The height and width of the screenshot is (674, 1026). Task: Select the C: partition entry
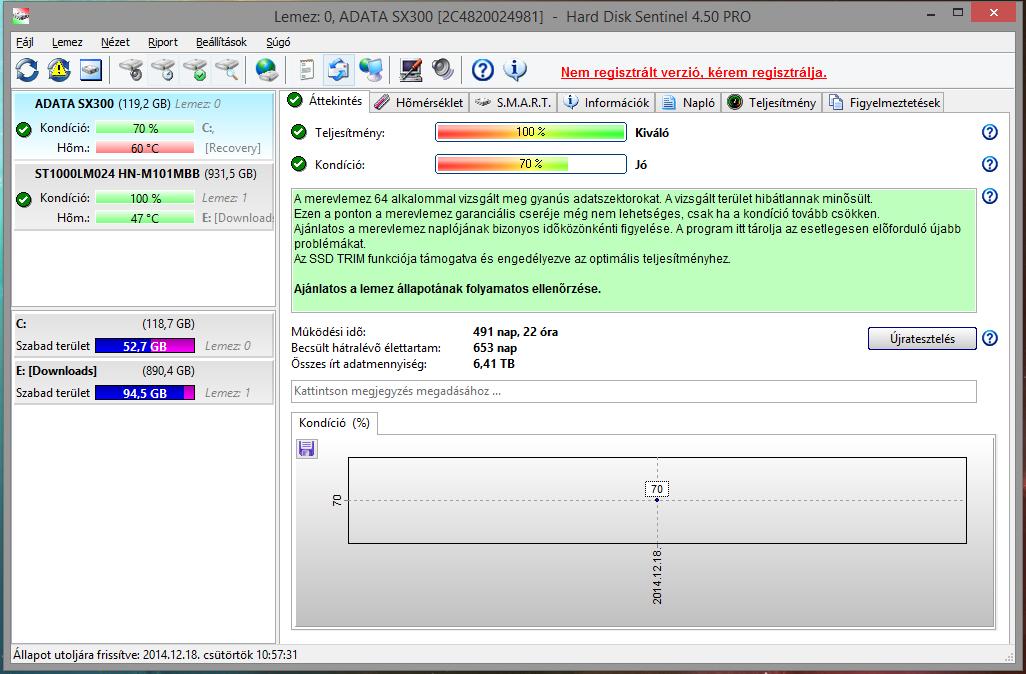143,335
